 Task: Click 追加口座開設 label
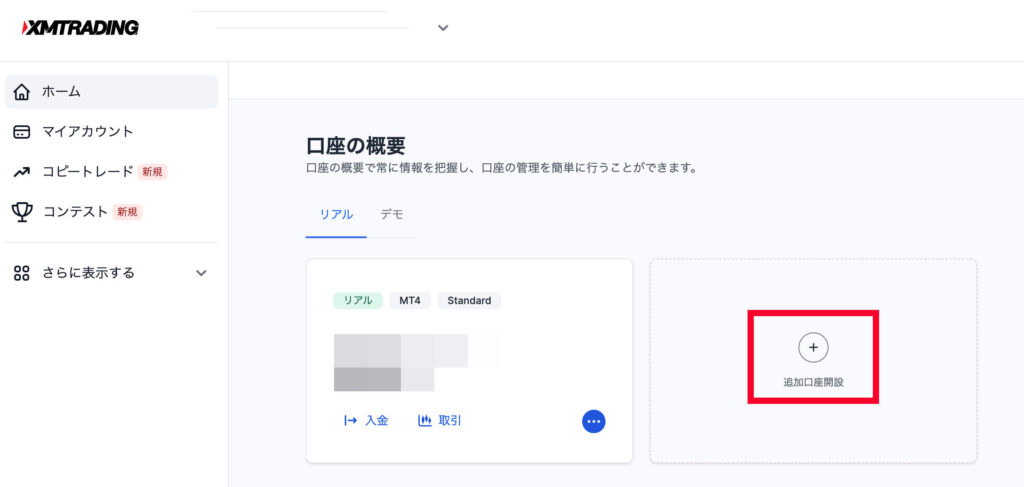coord(813,383)
